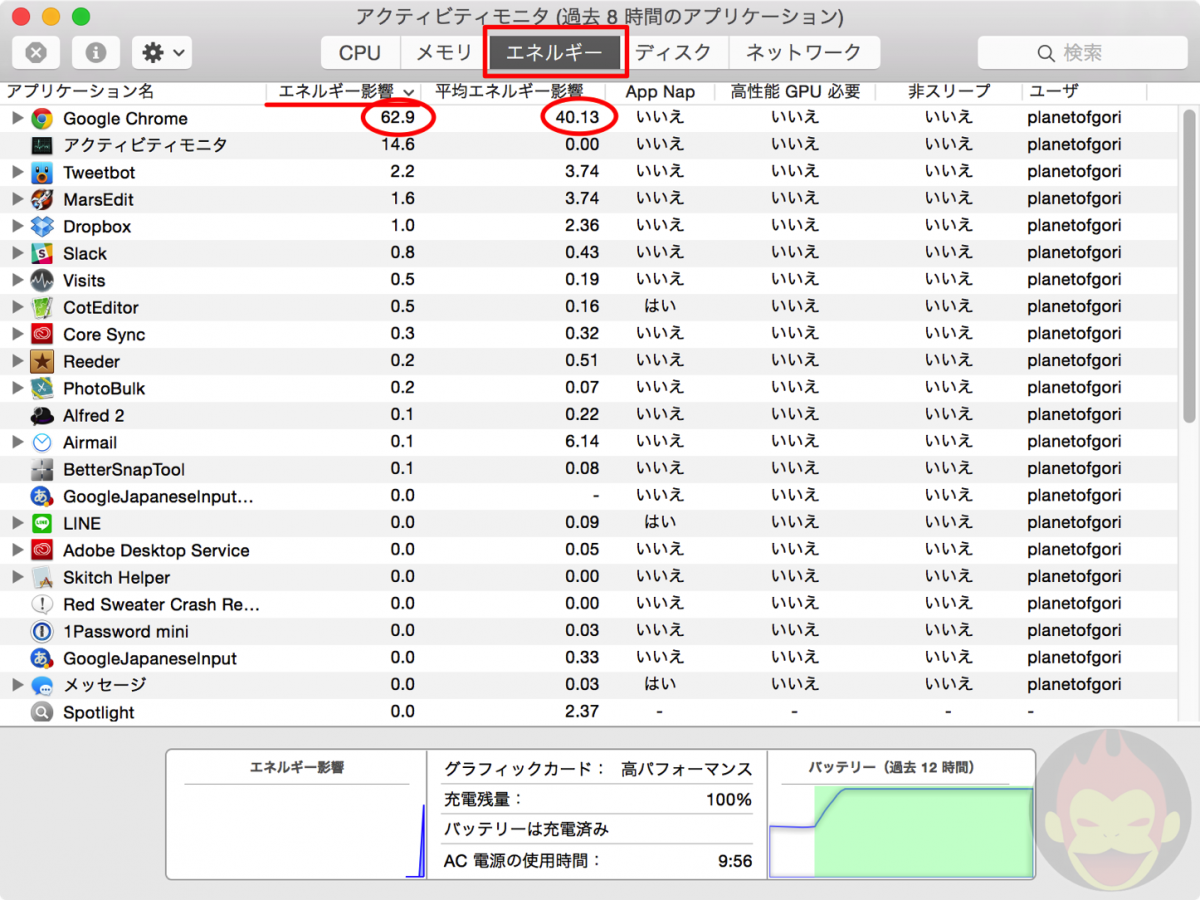Viewport: 1200px width, 900px height.
Task: Switch to the CPU tab
Action: (360, 53)
